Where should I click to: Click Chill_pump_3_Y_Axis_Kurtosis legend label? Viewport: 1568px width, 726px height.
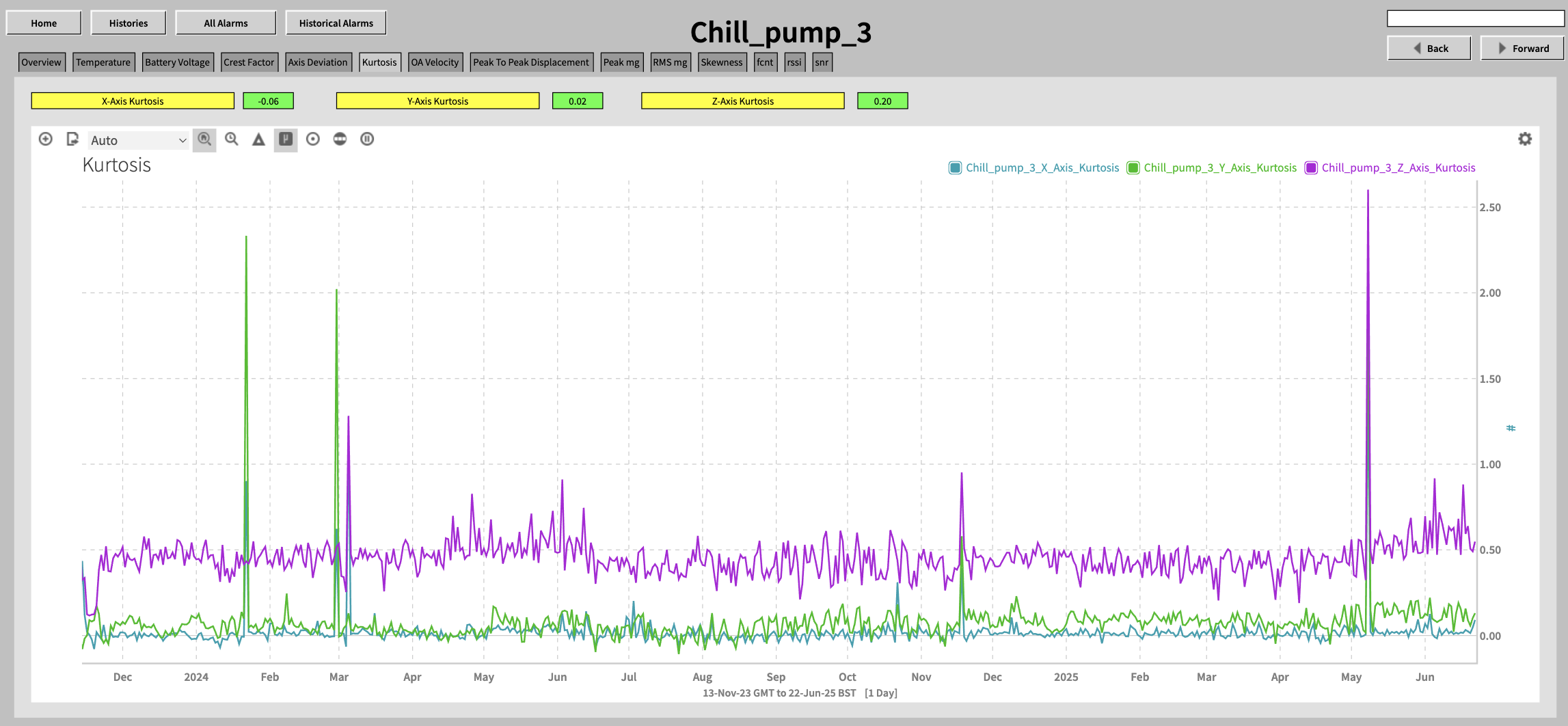click(x=1220, y=168)
